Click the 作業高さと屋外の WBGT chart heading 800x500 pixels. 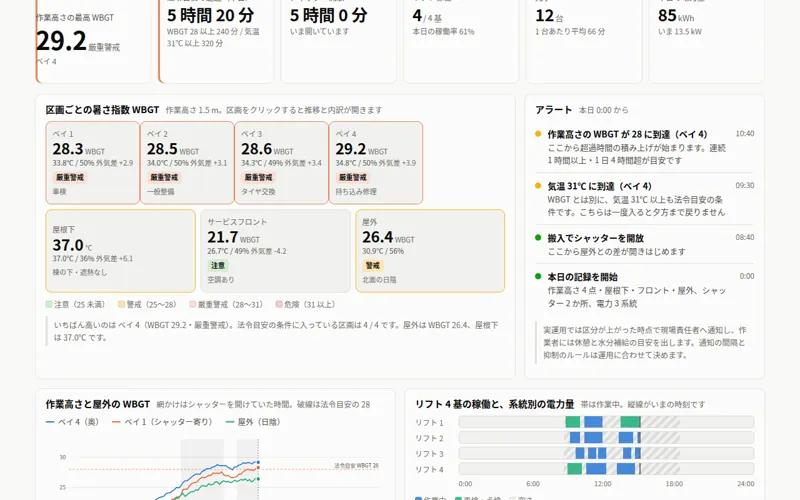point(98,404)
